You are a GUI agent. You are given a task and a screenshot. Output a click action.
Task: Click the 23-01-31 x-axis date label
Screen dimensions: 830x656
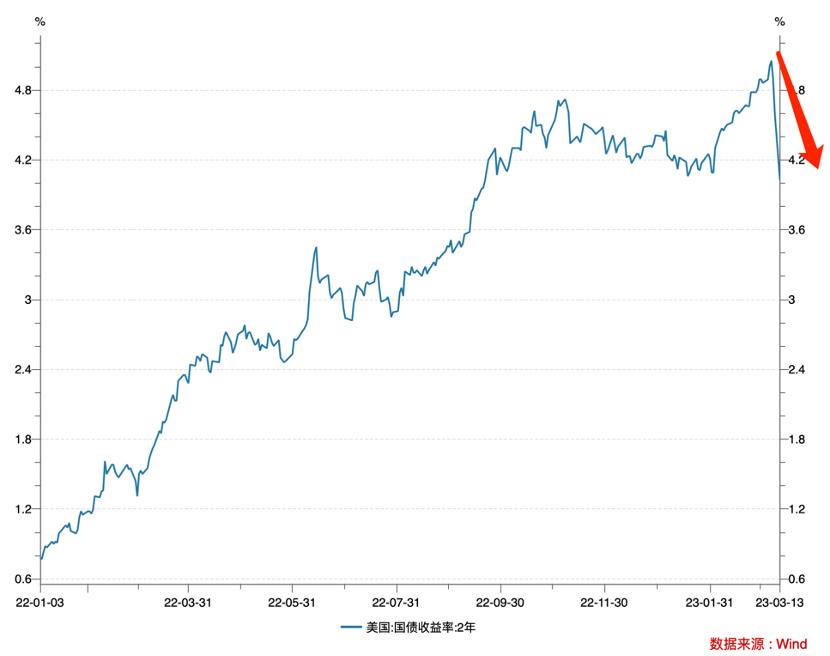(710, 602)
